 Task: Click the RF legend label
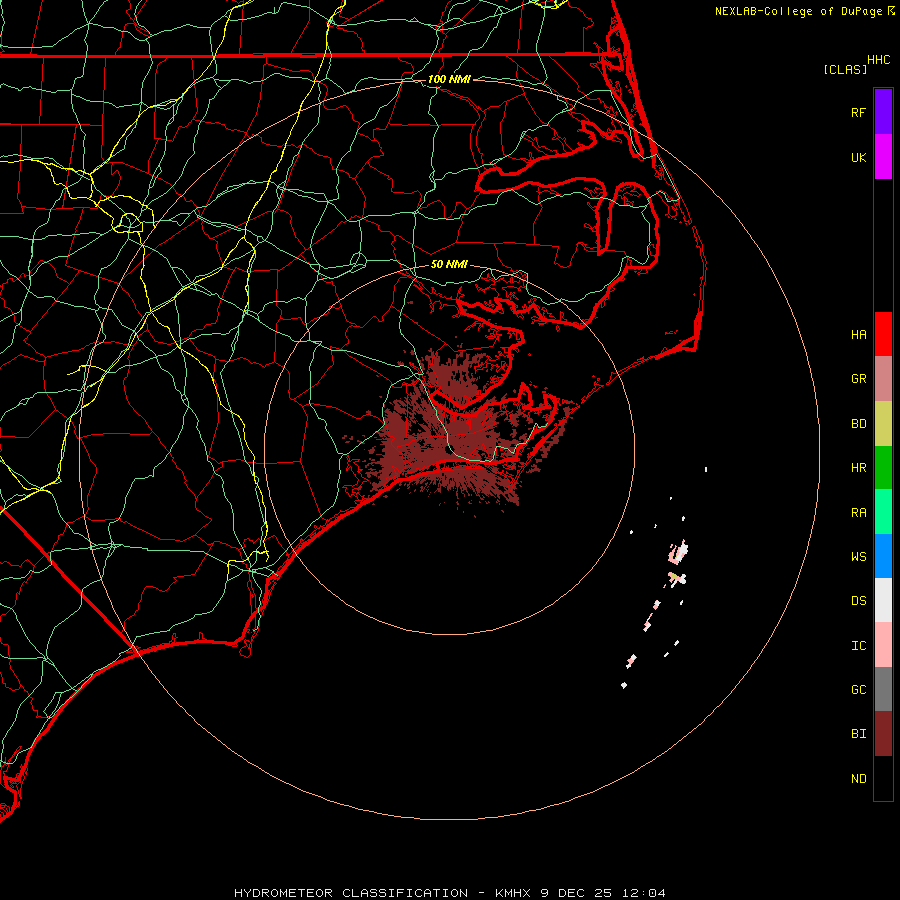click(x=858, y=112)
